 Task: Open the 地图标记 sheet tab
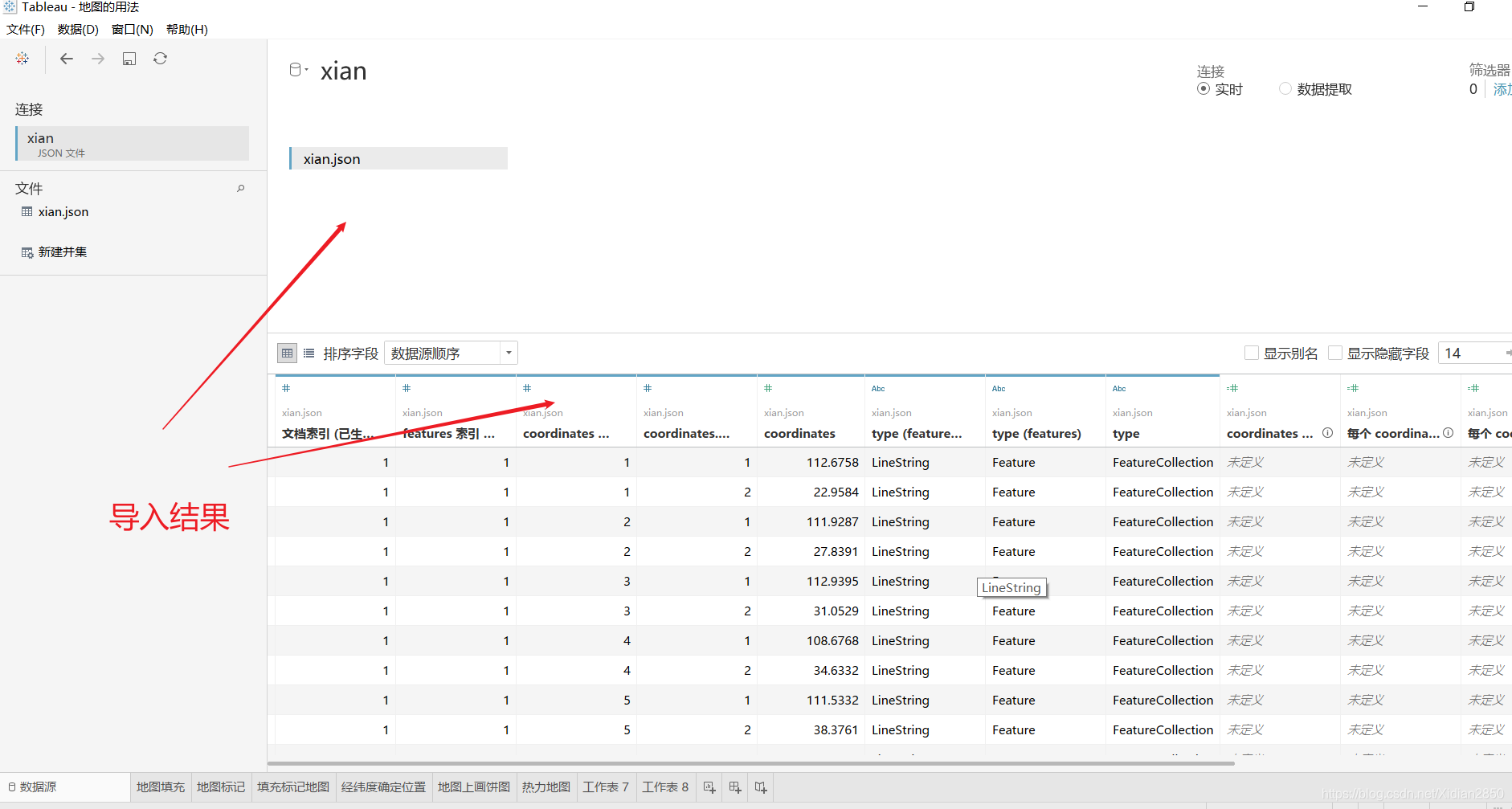pos(221,787)
